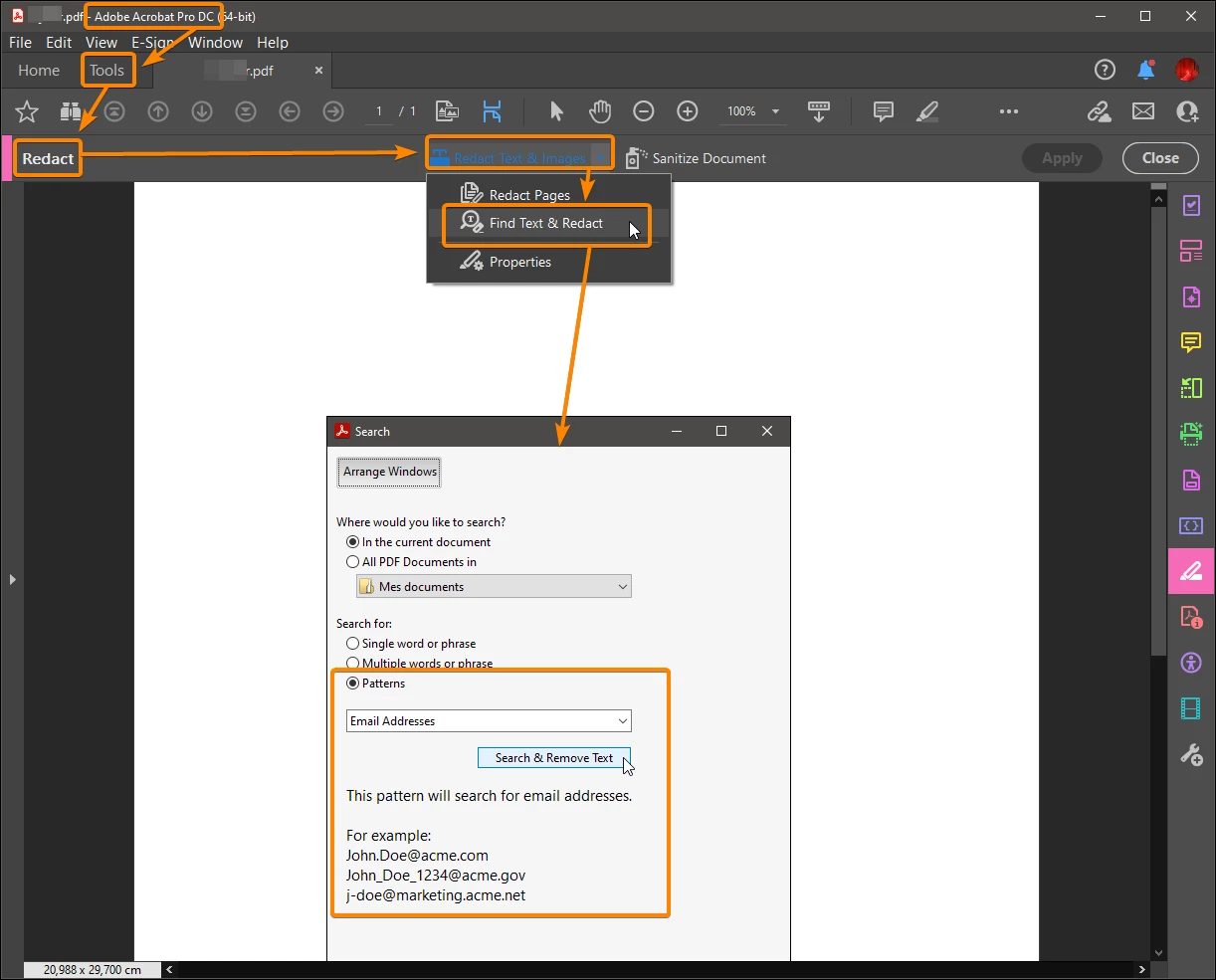Click the page display icon beside page count

tap(448, 111)
